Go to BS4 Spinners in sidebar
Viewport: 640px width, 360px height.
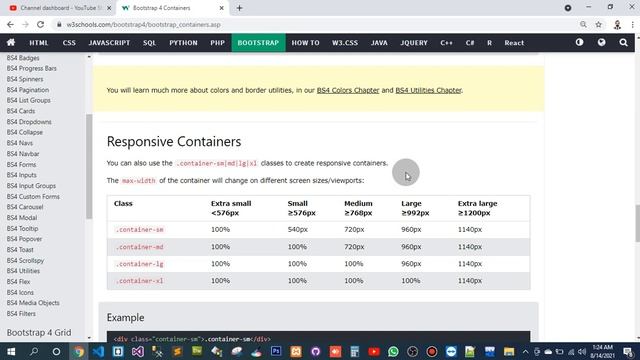pos(25,79)
